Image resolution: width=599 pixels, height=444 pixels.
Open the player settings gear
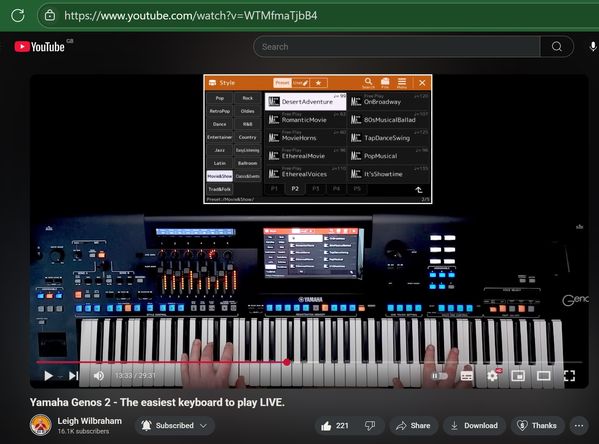click(x=492, y=376)
